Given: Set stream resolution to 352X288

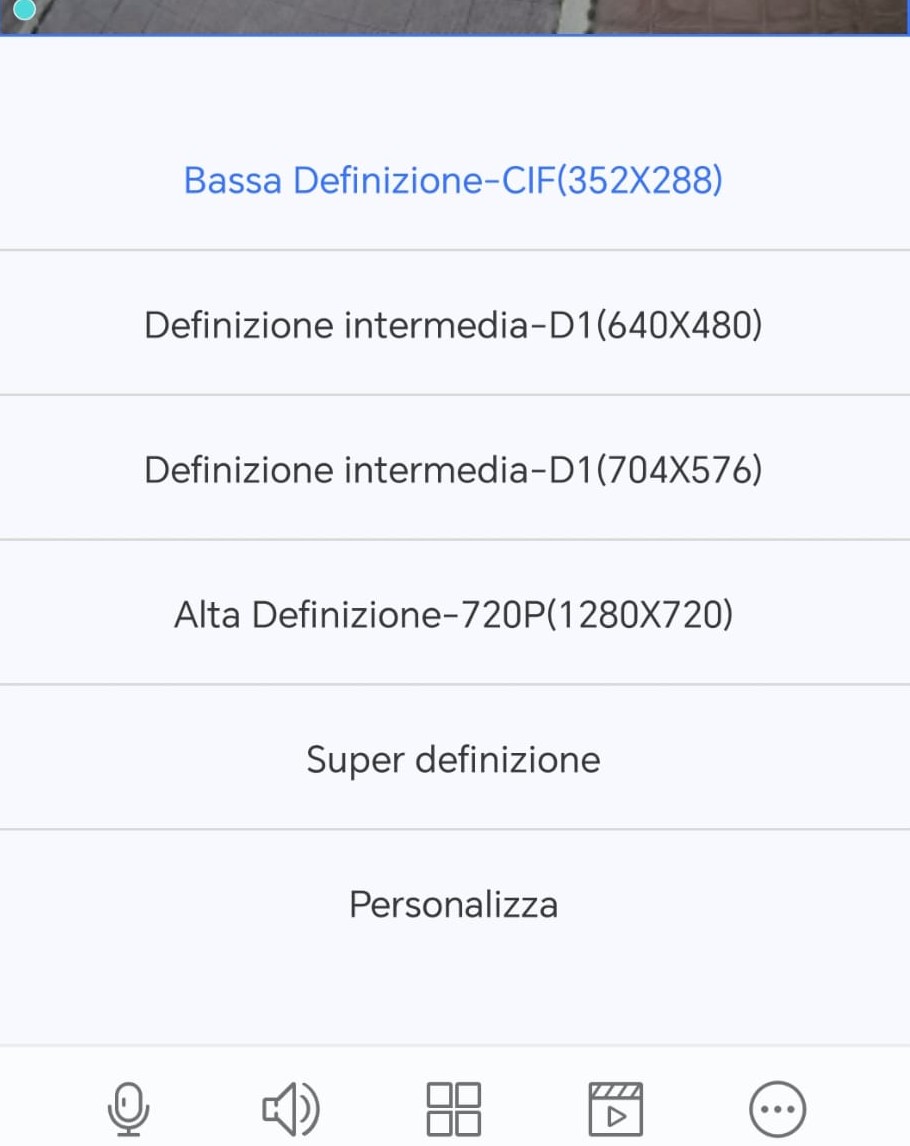Looking at the screenshot, I should pos(453,180).
